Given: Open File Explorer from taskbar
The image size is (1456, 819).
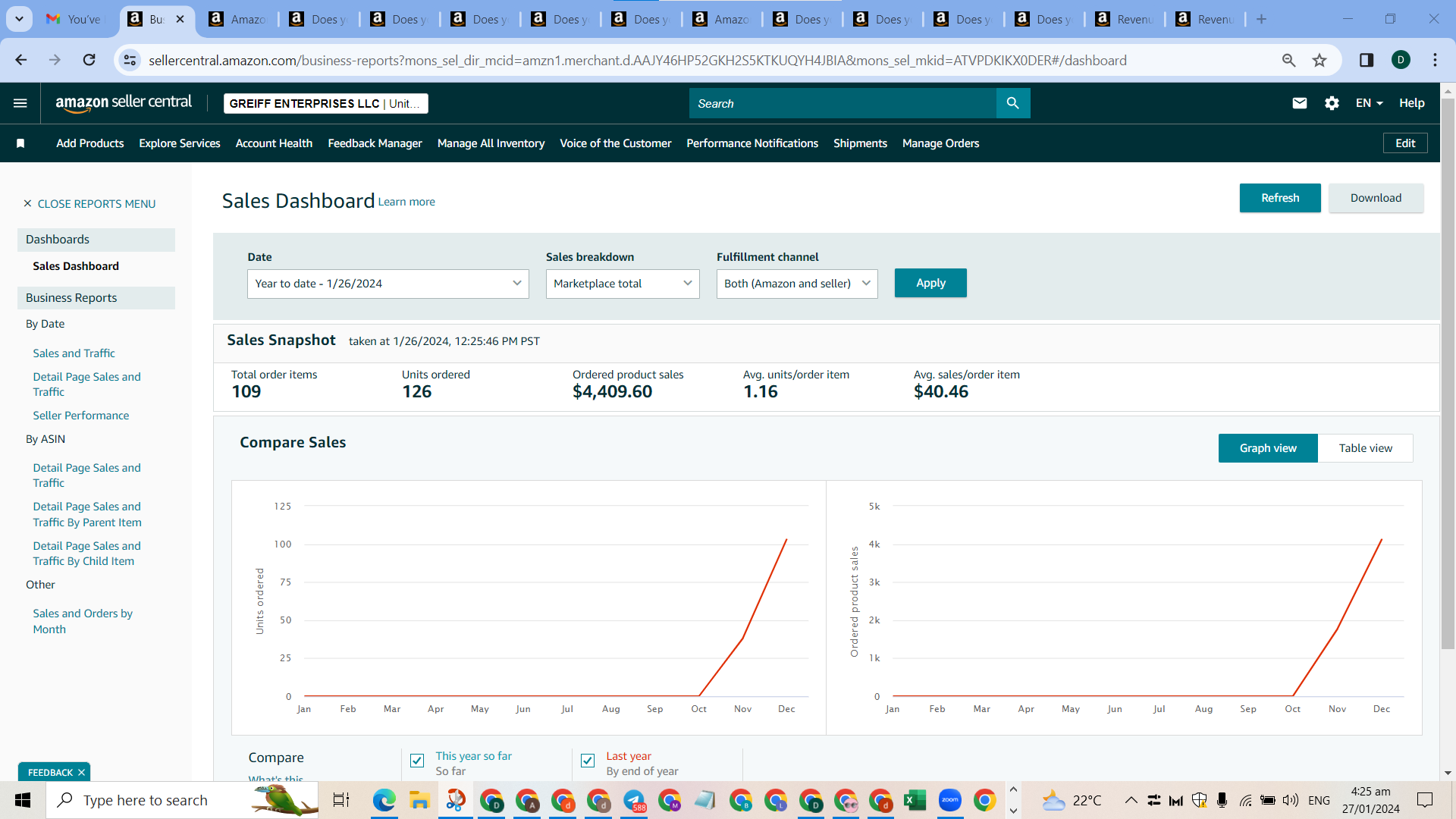Looking at the screenshot, I should (x=419, y=800).
